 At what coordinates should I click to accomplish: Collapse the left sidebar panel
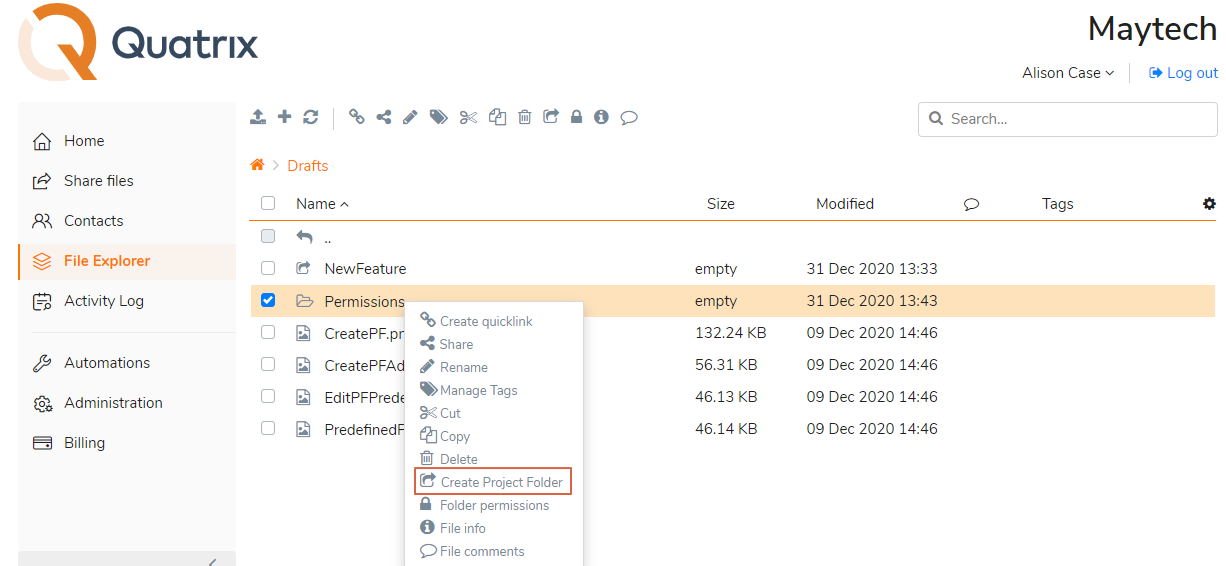click(x=212, y=561)
